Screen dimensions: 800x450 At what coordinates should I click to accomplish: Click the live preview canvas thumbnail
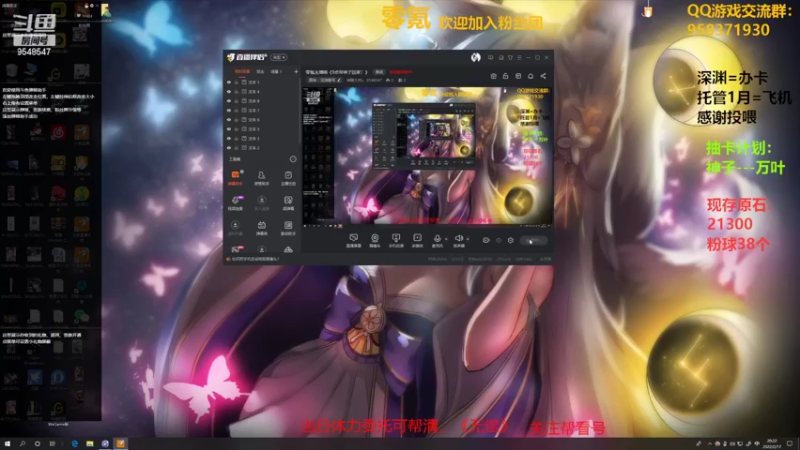point(428,156)
